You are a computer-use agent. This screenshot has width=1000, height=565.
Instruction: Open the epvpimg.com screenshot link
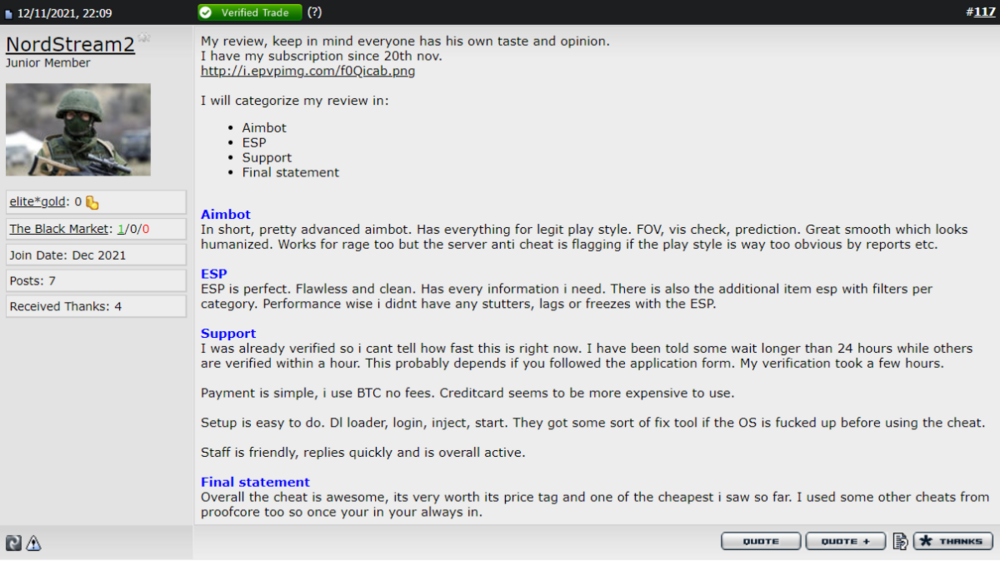[x=308, y=71]
